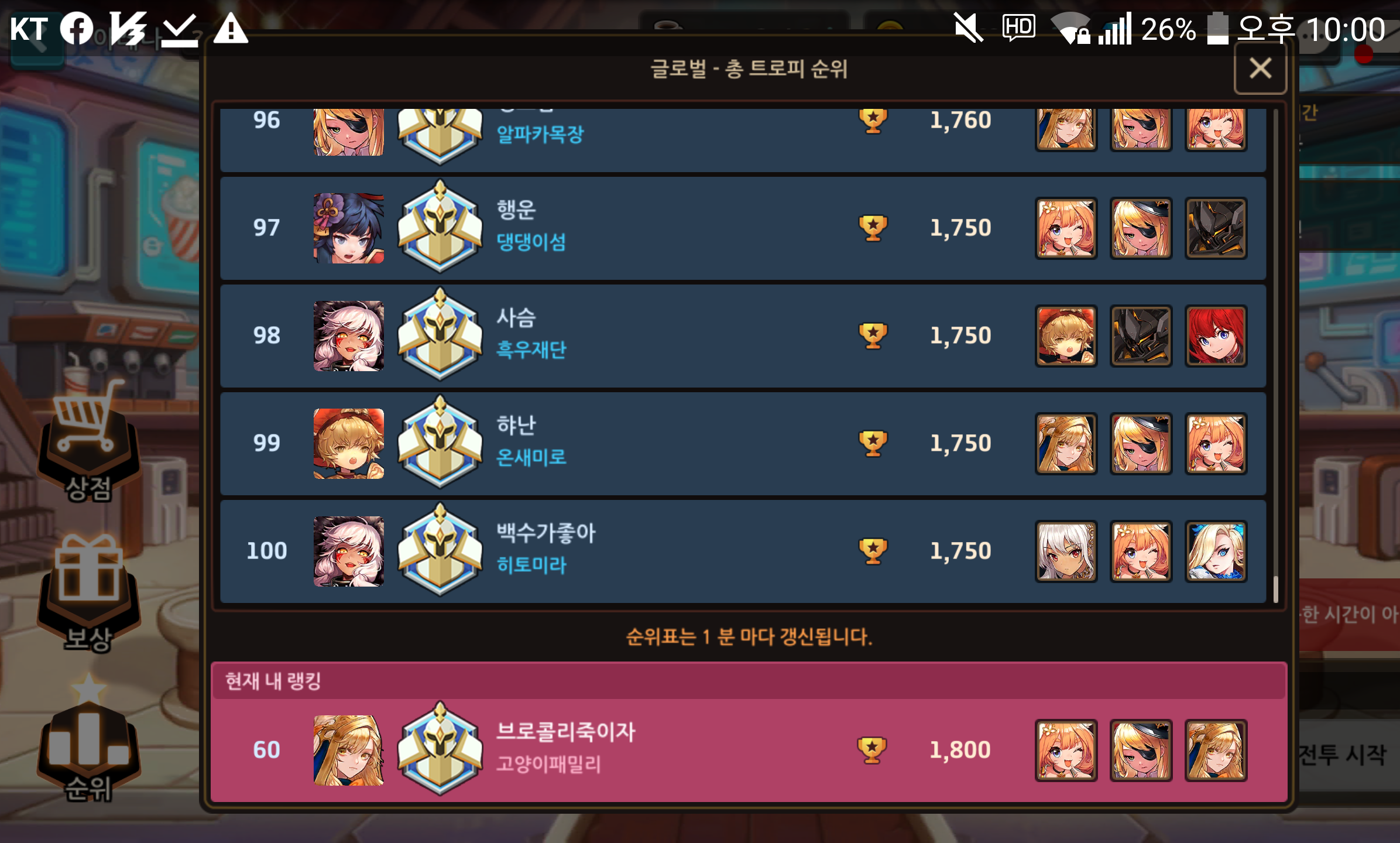This screenshot has height=843, width=1400.
Task: Select rank 99 하난 player avatar
Action: 349,444
